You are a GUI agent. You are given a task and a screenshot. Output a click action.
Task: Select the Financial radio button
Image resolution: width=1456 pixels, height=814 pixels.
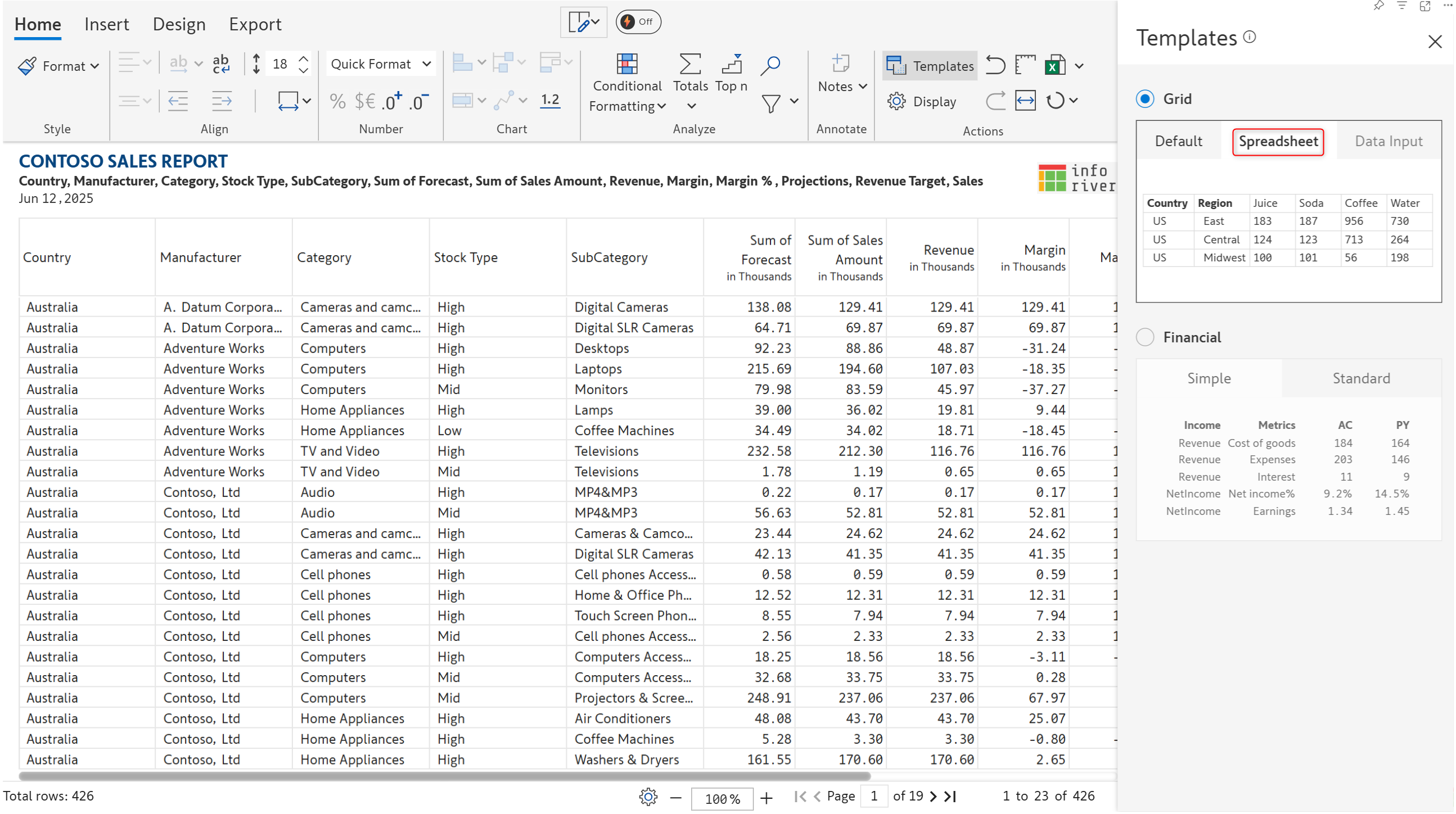1145,337
